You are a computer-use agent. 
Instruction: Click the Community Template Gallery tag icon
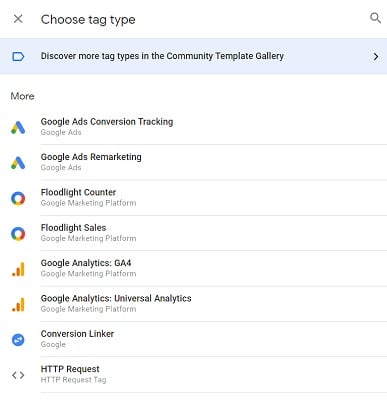click(18, 56)
